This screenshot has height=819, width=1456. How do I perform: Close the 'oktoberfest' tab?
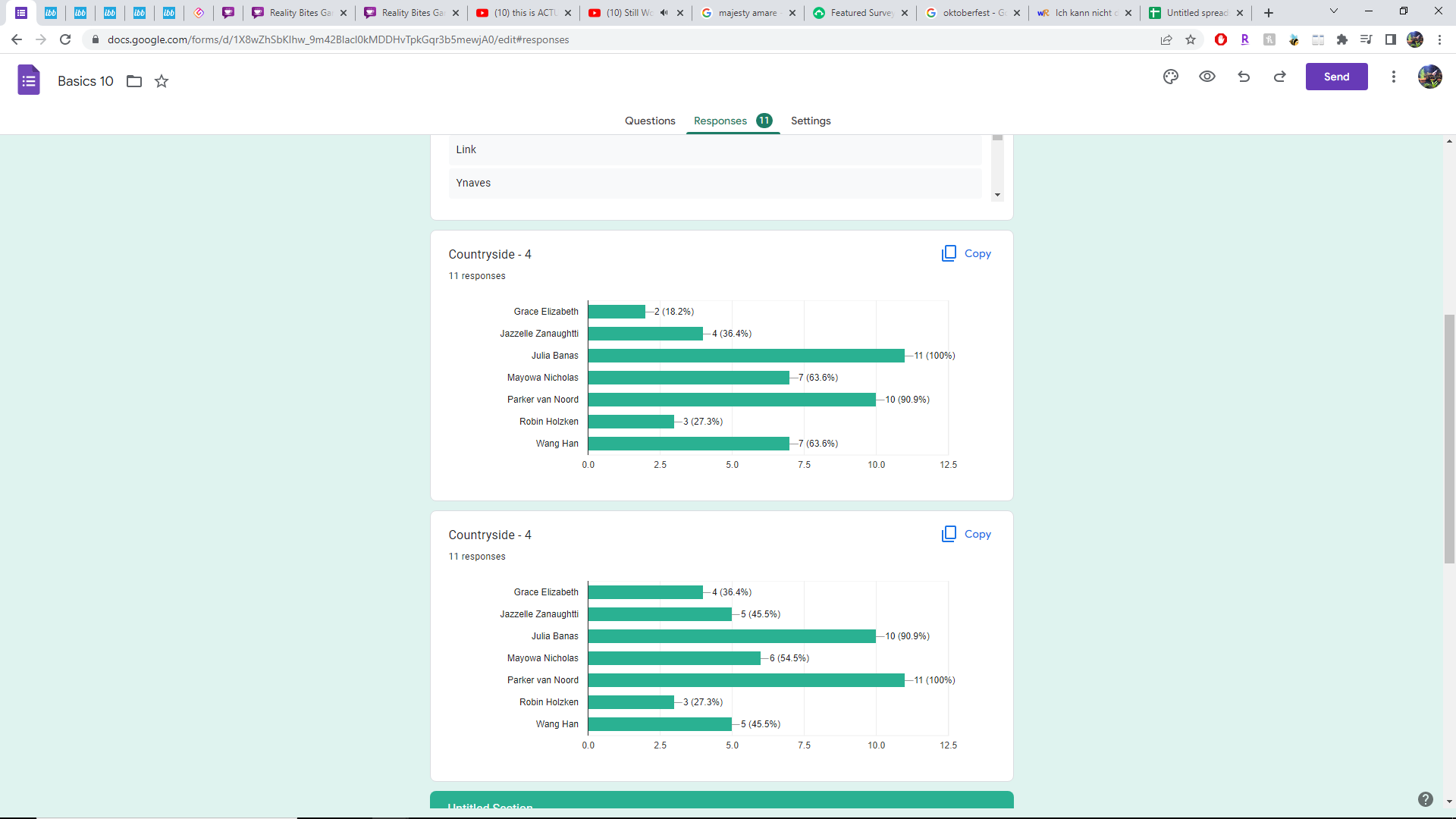[1017, 13]
